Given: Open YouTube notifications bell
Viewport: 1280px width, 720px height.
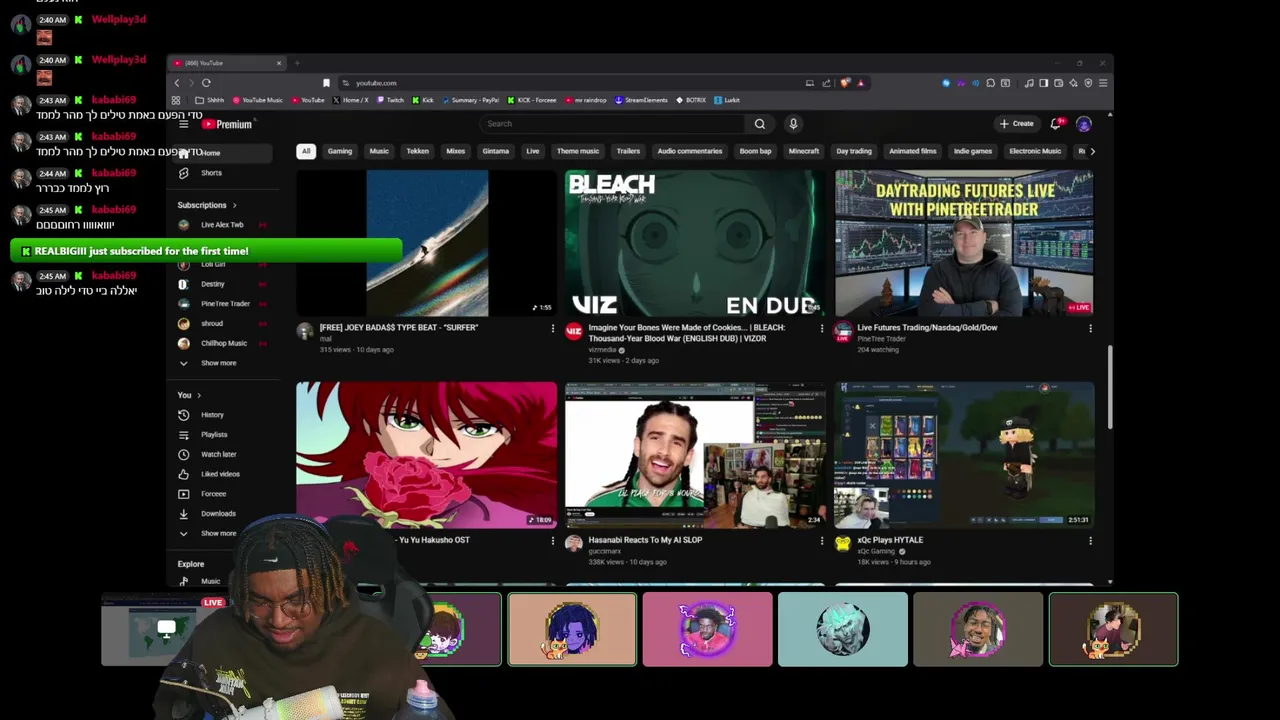Looking at the screenshot, I should [x=1055, y=124].
